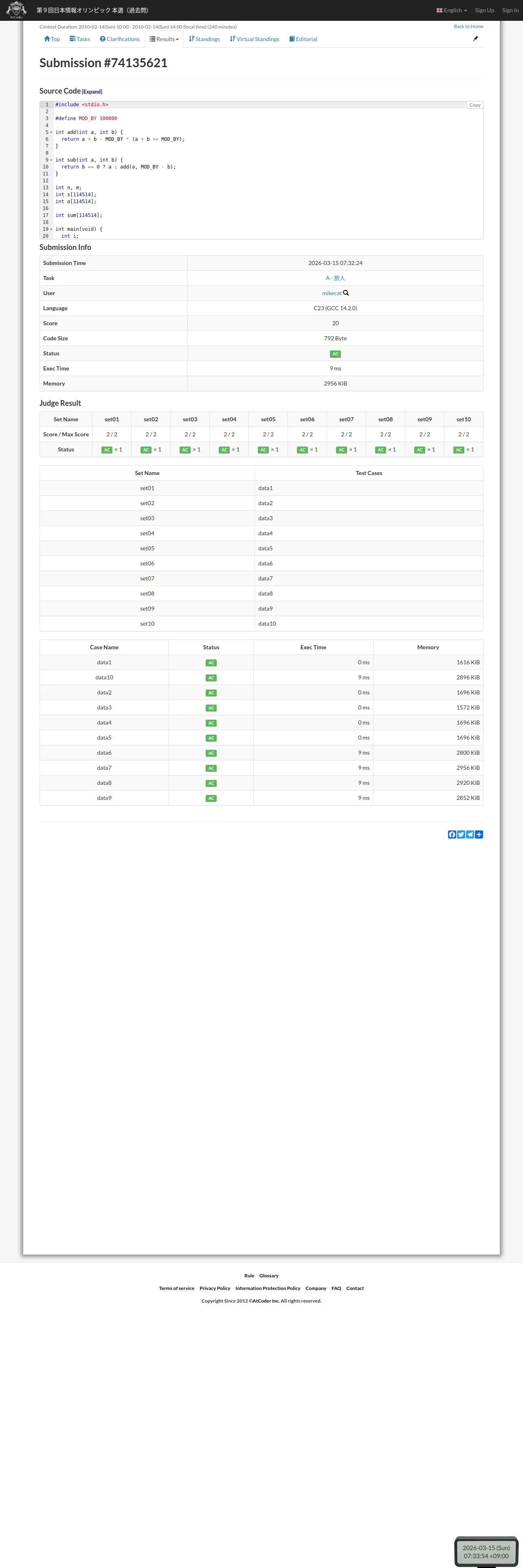Click the 'Exec Time' column header

point(313,648)
